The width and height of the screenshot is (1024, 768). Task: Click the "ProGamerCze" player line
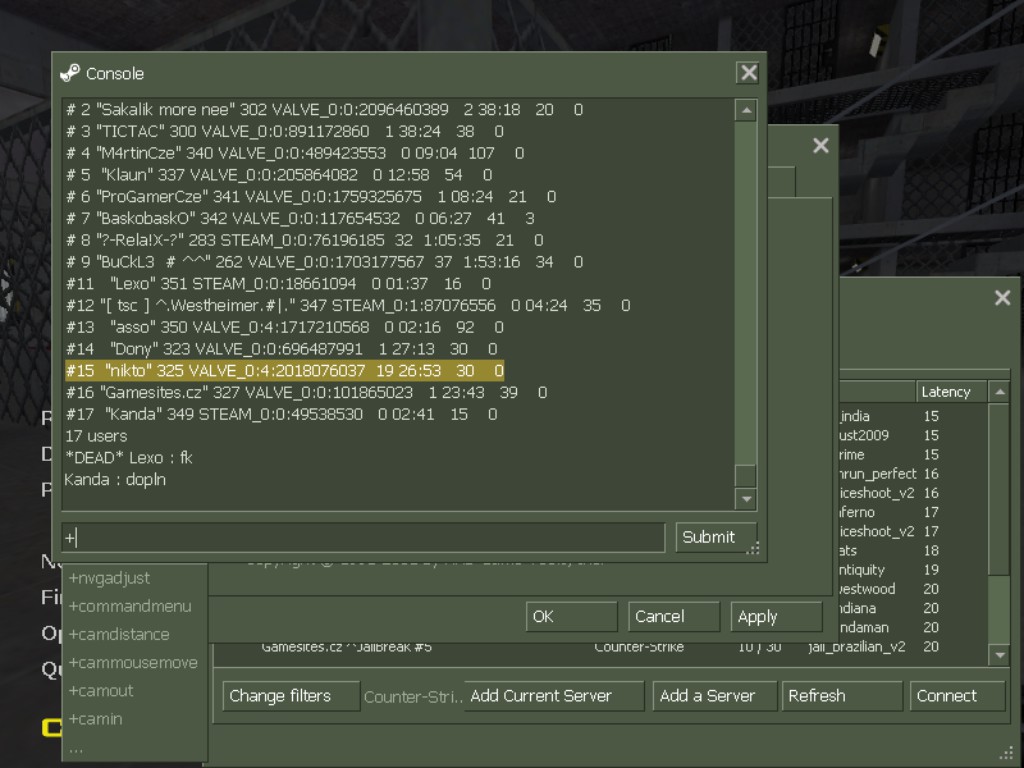pyautogui.click(x=311, y=197)
